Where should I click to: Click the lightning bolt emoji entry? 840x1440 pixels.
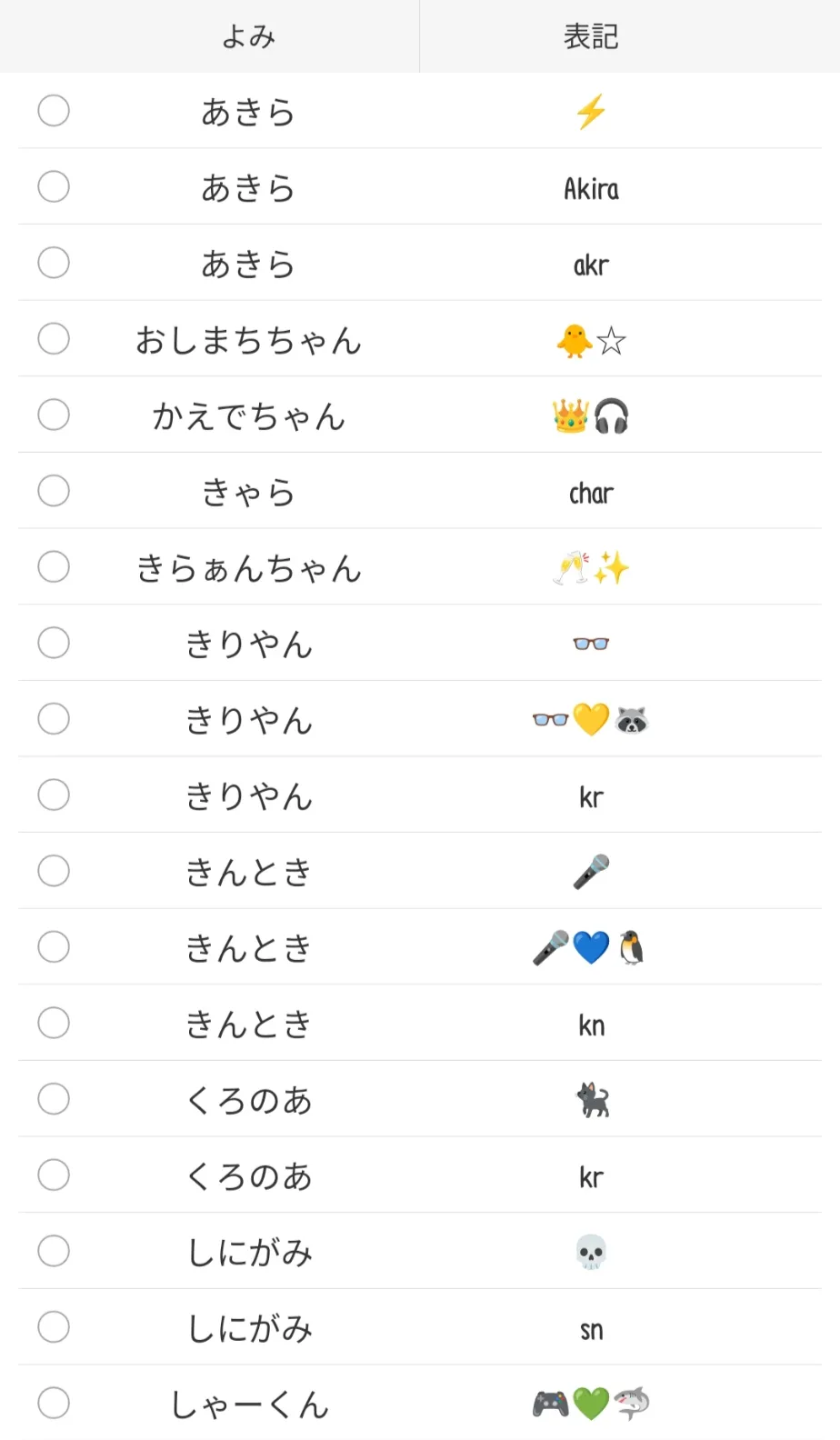click(591, 112)
